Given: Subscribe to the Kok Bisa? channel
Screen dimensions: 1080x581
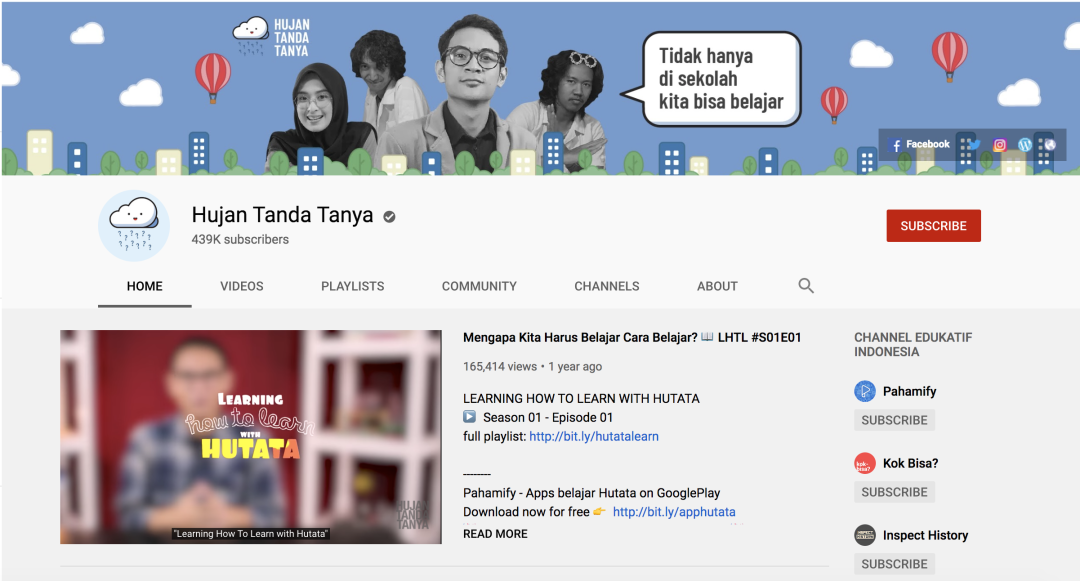Looking at the screenshot, I should 894,492.
